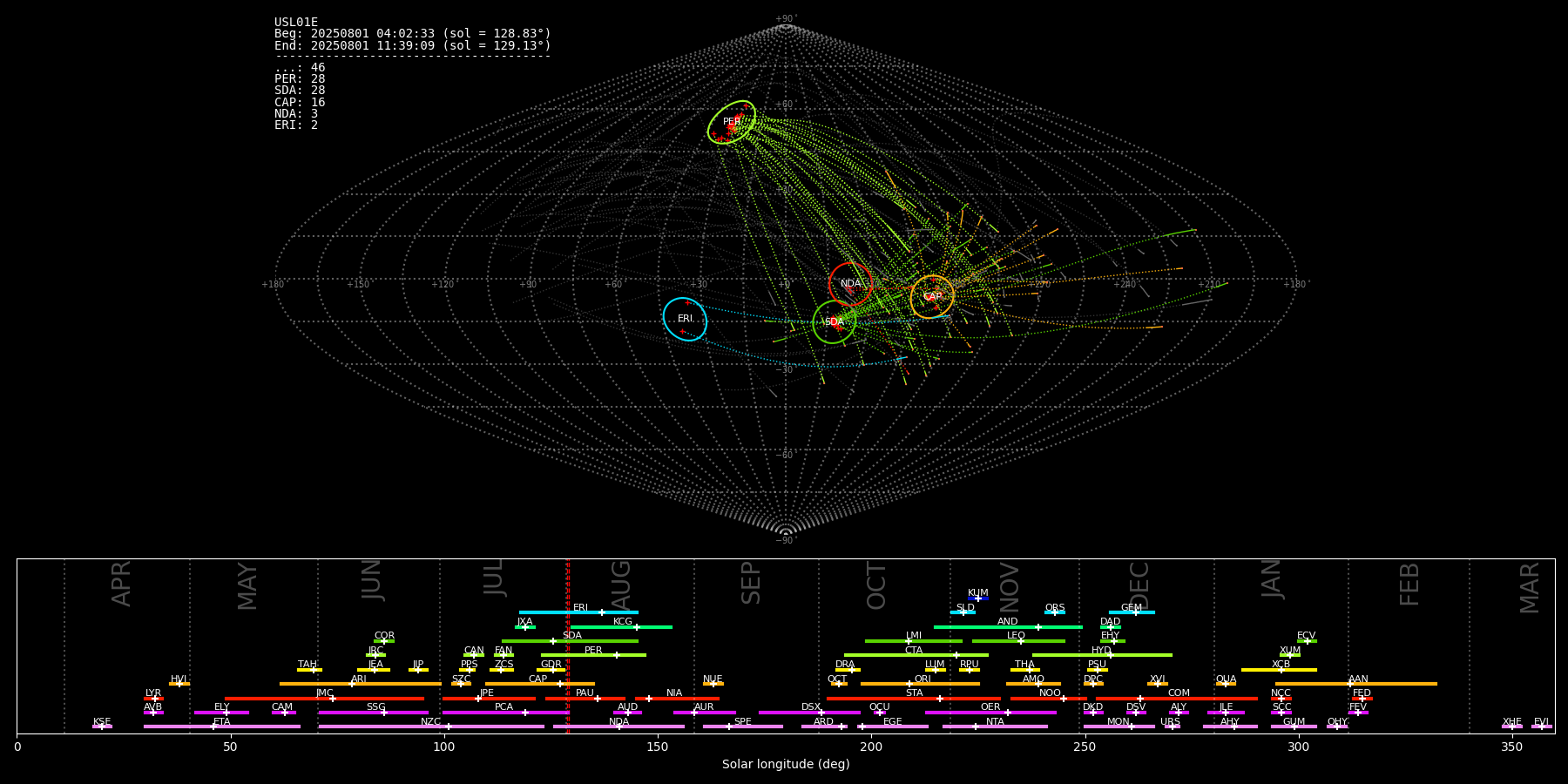This screenshot has width=1568, height=784.
Task: Click the 'Solar longitude (deg)' axis title
Action: coord(786,764)
